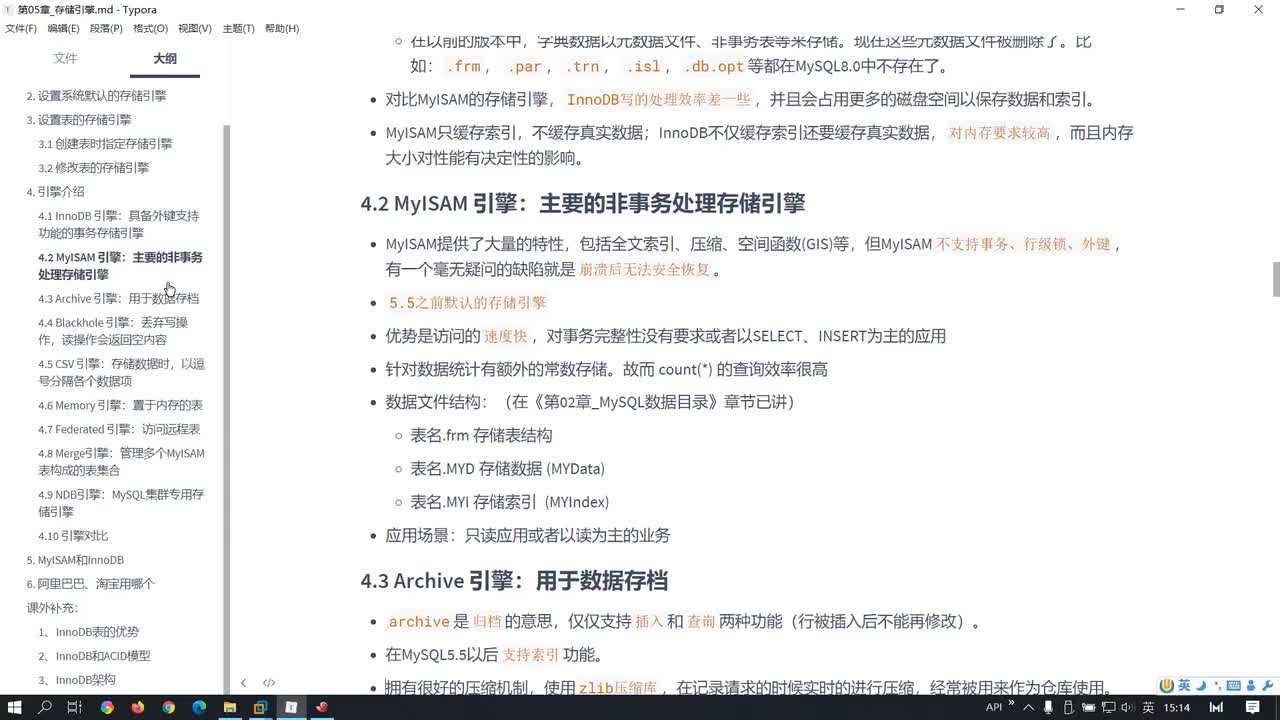
Task: Toggle IME moon half-width icon
Action: (1201, 686)
